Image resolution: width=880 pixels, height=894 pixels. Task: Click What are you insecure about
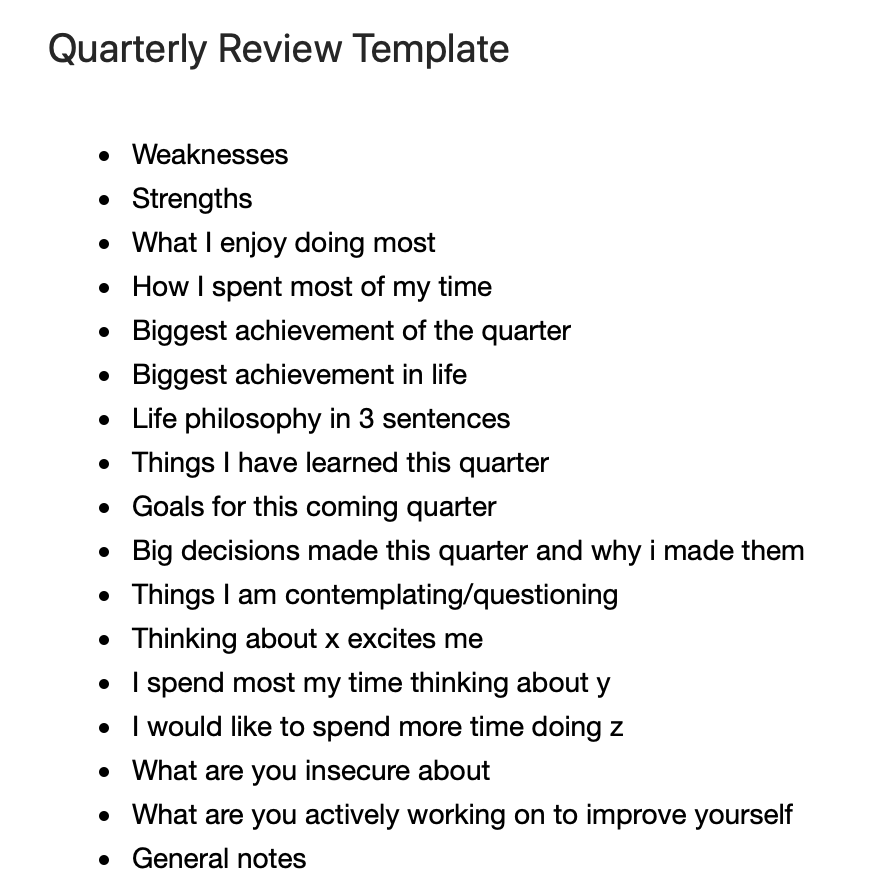click(x=311, y=771)
